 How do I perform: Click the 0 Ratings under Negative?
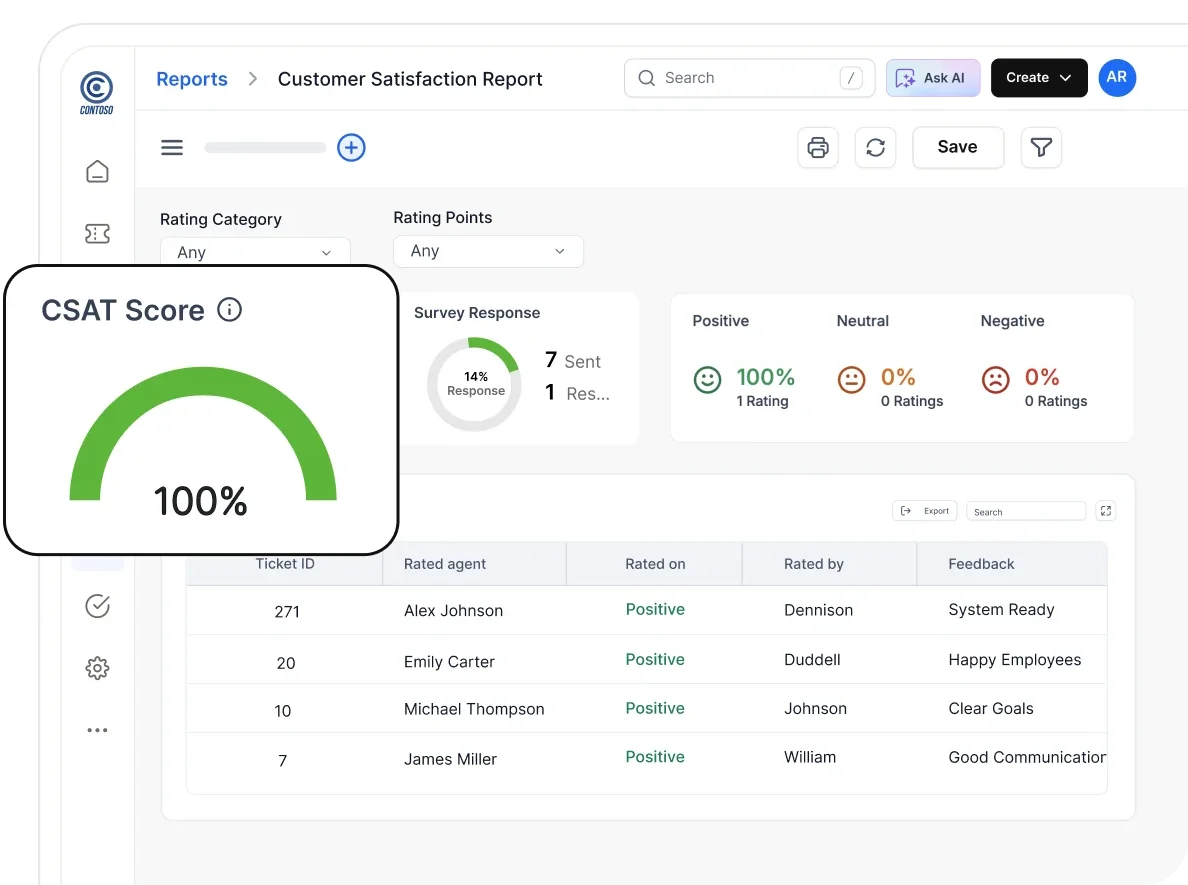[1055, 401]
